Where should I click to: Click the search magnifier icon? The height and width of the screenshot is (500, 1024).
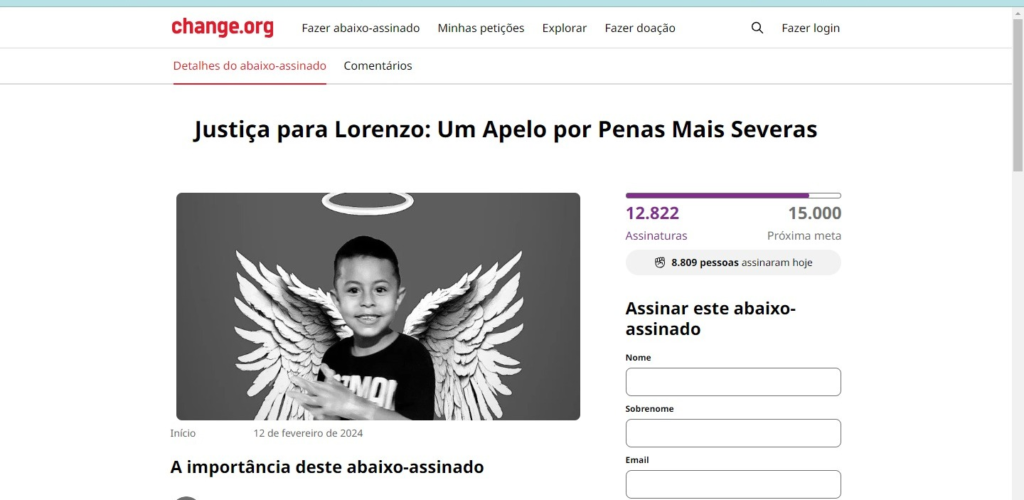pyautogui.click(x=757, y=28)
